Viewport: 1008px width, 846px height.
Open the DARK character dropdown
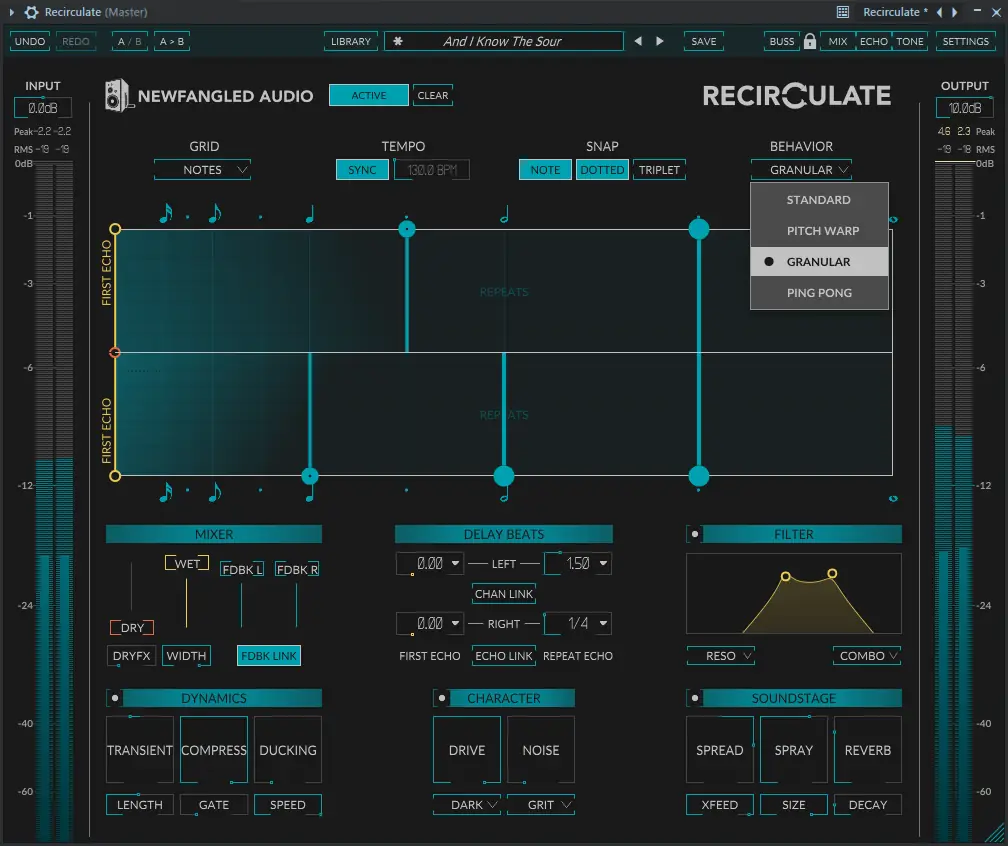pos(467,805)
